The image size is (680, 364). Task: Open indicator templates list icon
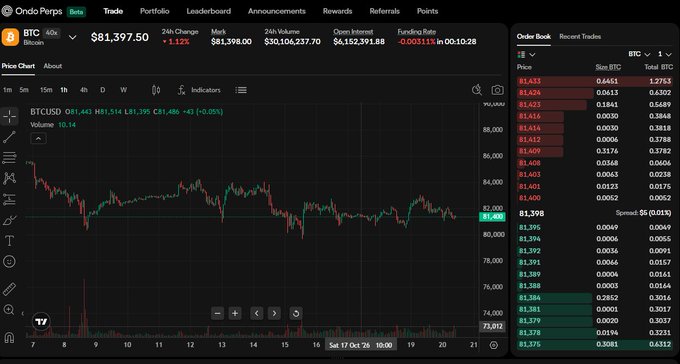coord(241,90)
